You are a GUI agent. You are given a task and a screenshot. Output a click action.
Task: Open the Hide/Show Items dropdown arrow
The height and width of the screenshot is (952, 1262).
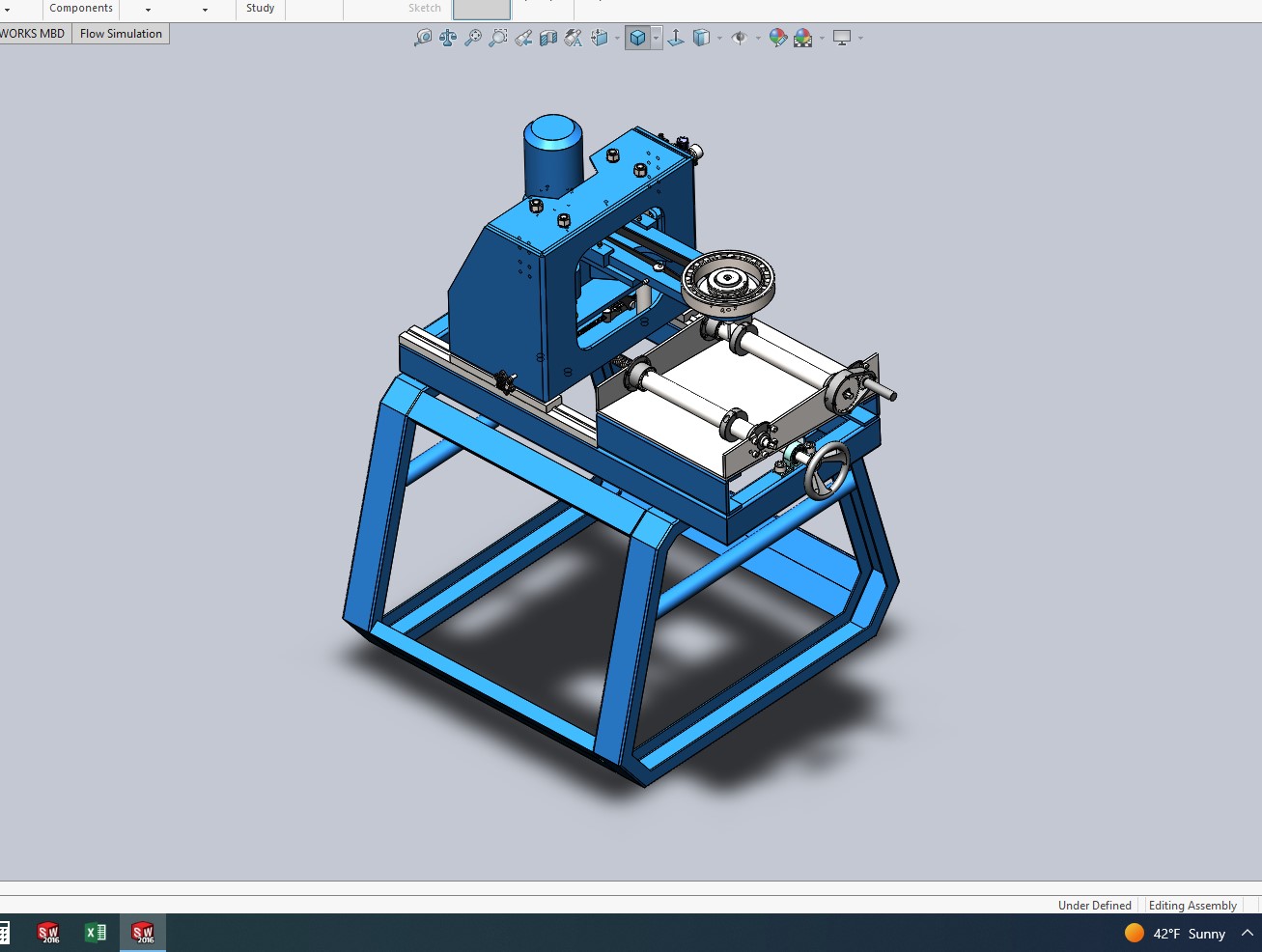[758, 39]
